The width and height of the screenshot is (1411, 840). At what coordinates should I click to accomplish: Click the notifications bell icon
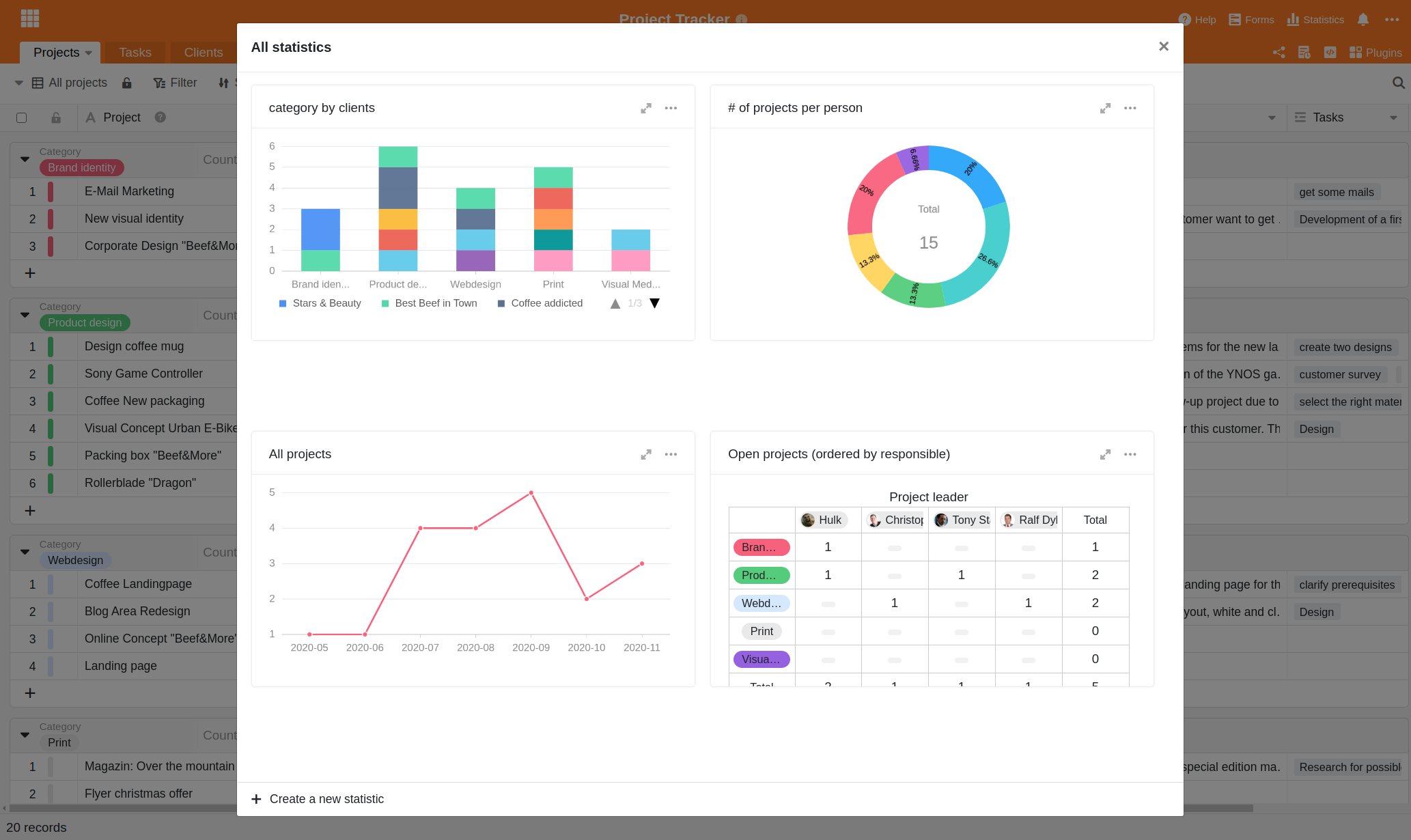click(1363, 20)
